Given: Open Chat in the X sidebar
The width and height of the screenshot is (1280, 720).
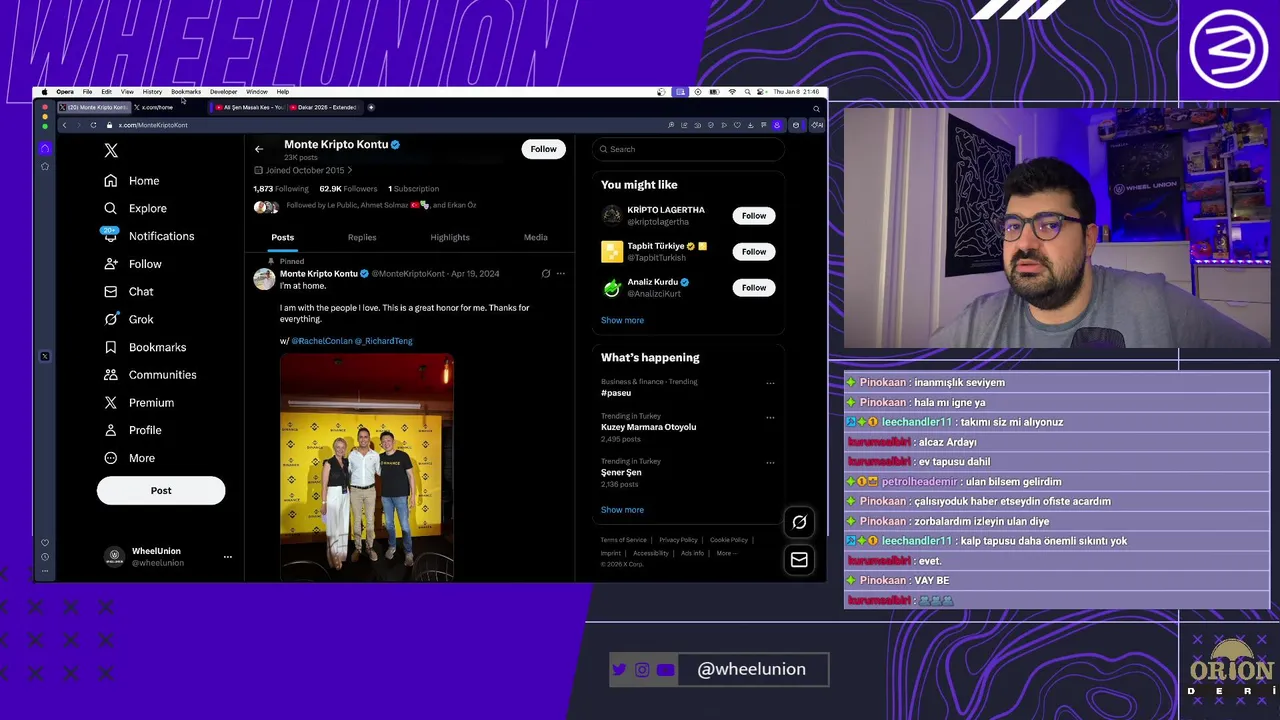Looking at the screenshot, I should coord(129,292).
